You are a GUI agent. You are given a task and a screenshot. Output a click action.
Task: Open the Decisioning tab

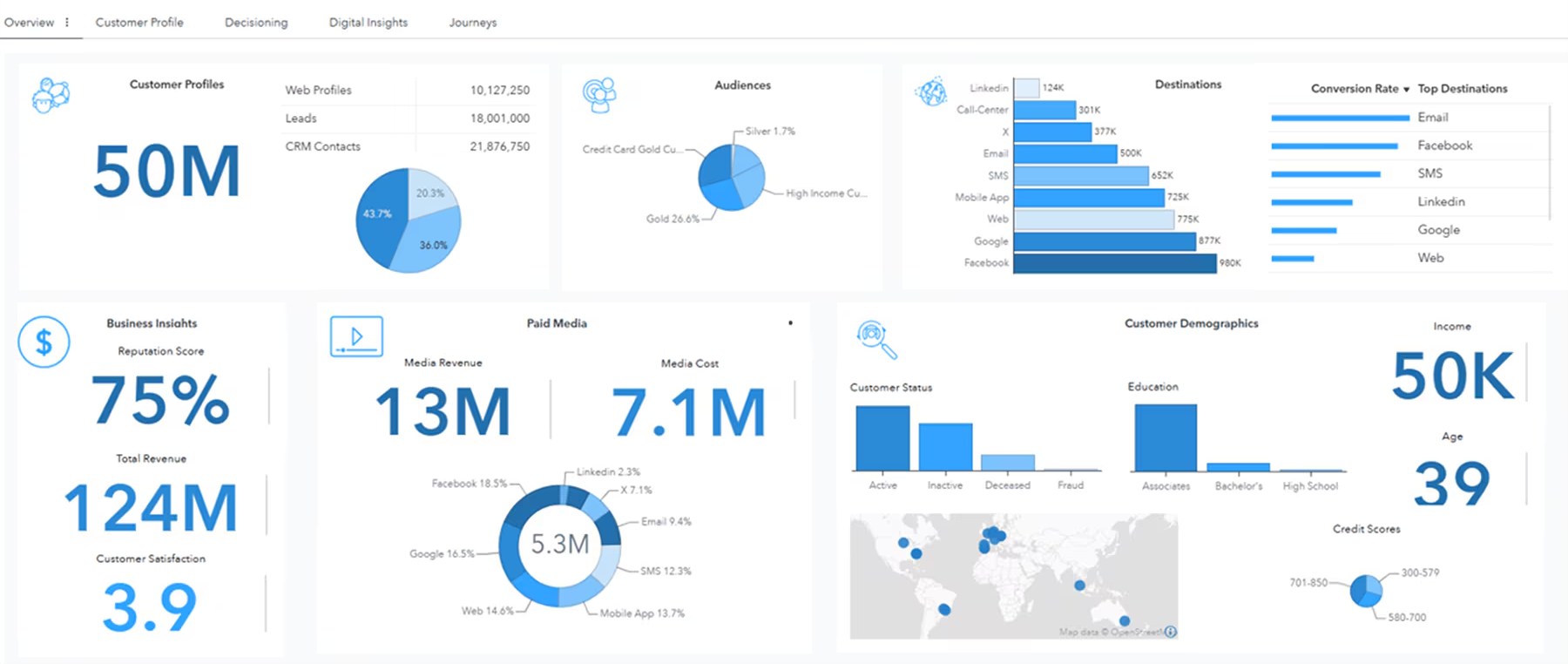(256, 23)
